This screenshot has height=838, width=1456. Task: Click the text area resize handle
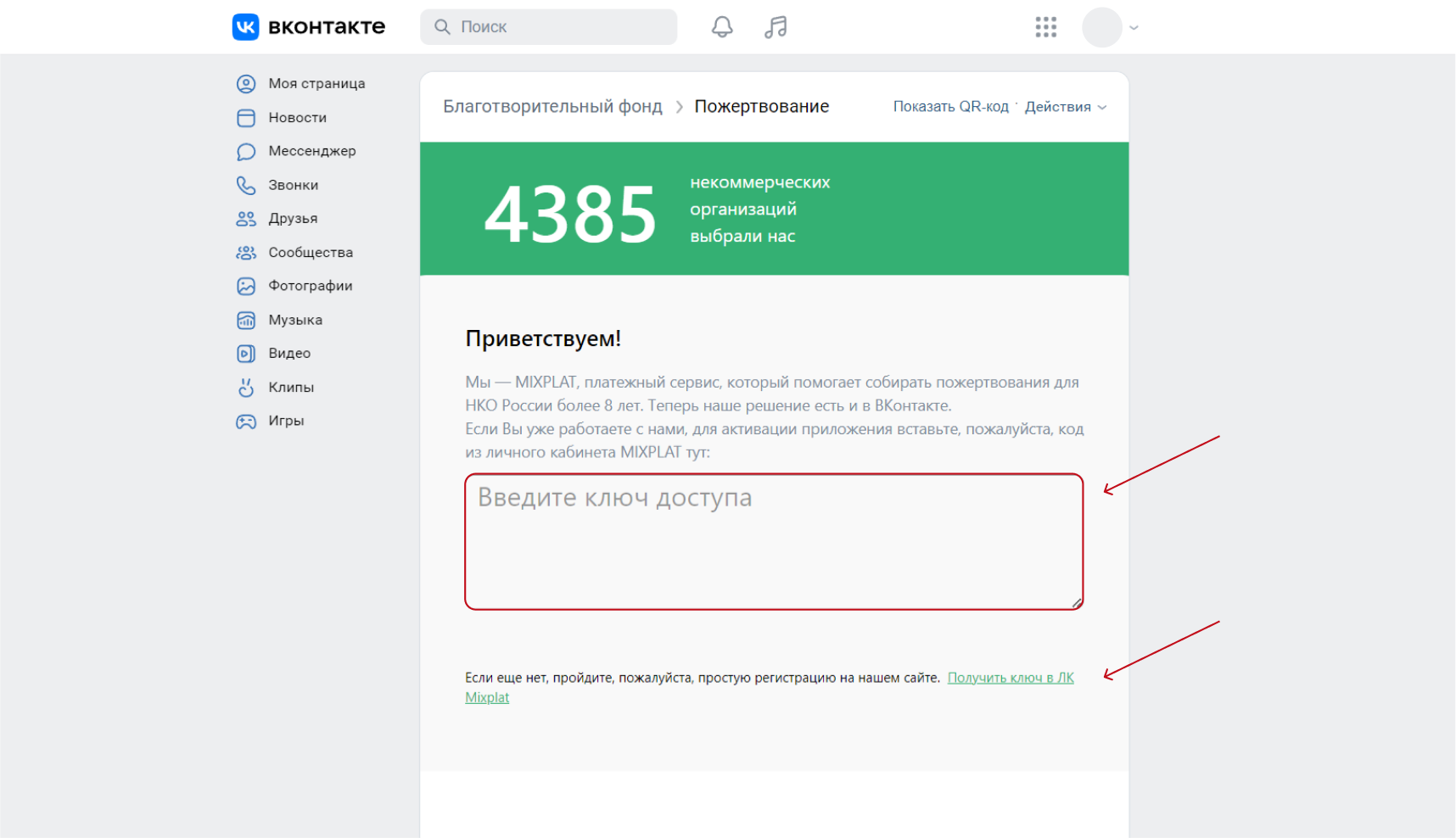(x=1076, y=603)
